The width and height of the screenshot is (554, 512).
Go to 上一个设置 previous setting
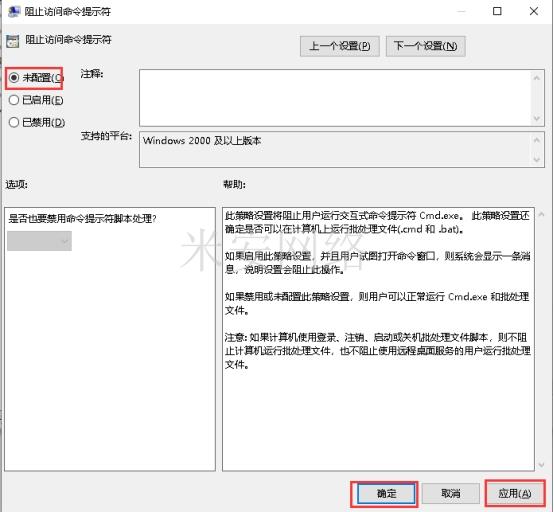coord(340,46)
